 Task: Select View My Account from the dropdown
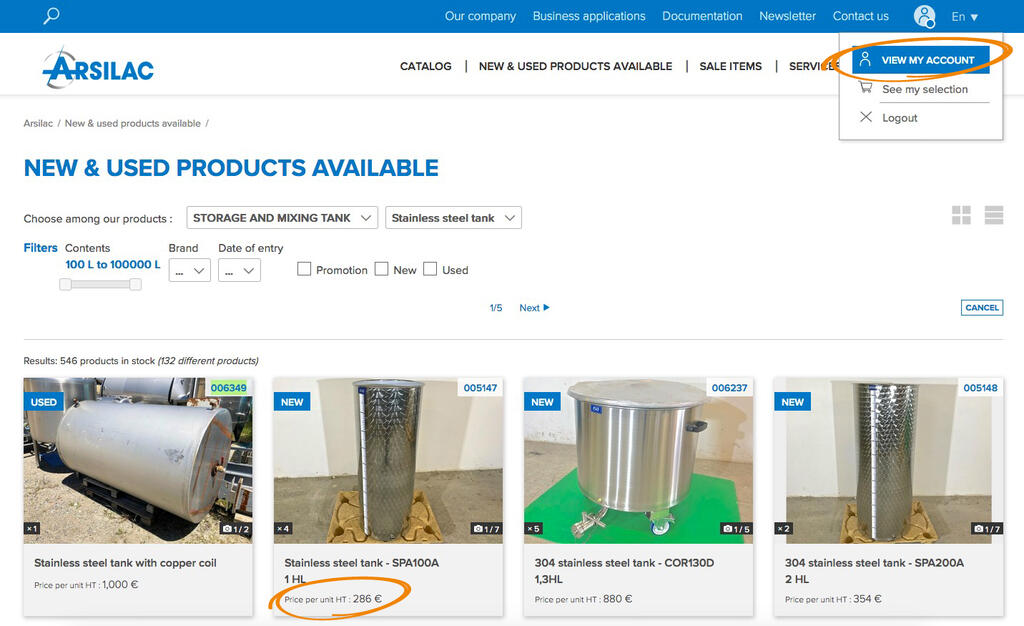click(x=921, y=59)
